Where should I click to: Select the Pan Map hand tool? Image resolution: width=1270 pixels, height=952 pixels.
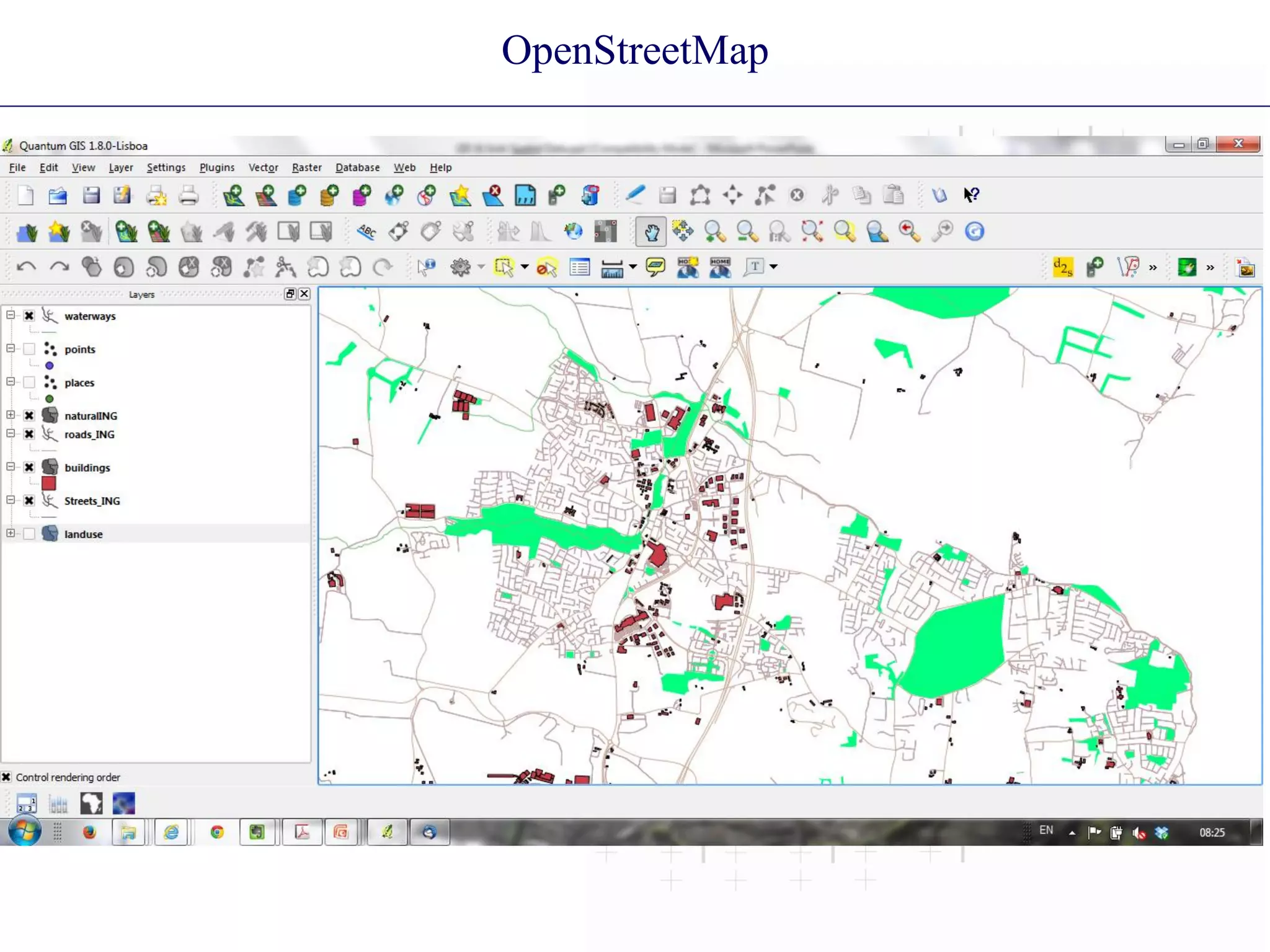pos(651,232)
